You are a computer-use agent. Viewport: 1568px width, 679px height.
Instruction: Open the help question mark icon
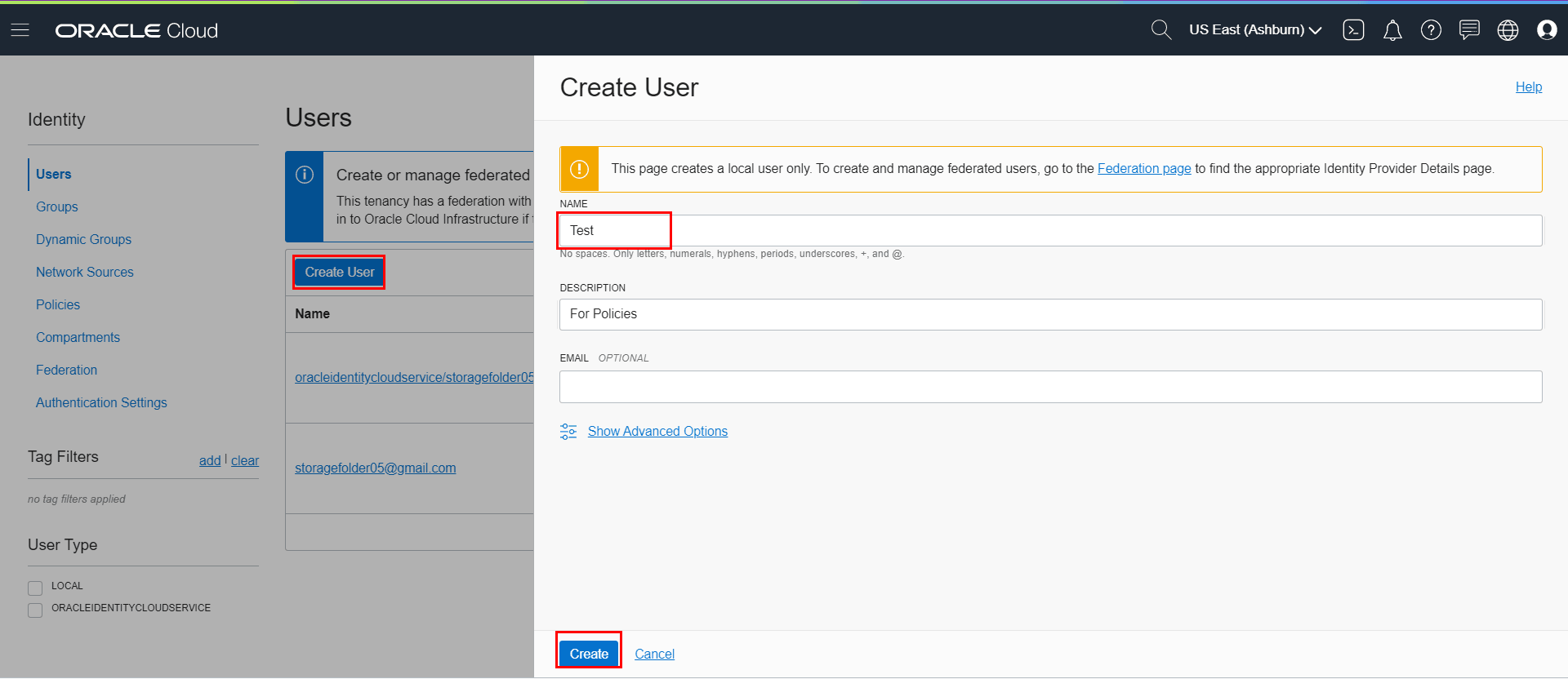[1431, 30]
